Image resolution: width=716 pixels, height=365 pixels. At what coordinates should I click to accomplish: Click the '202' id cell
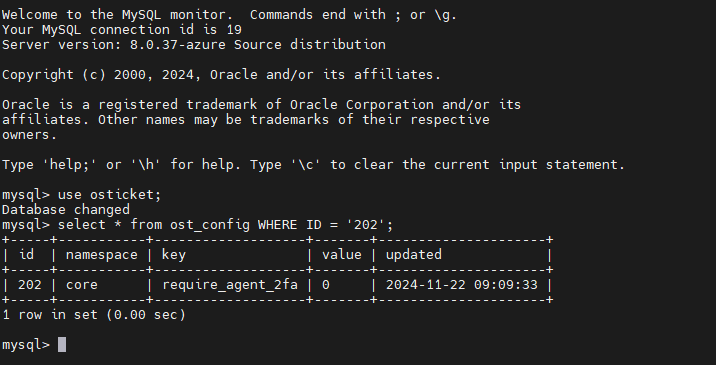tap(30, 285)
